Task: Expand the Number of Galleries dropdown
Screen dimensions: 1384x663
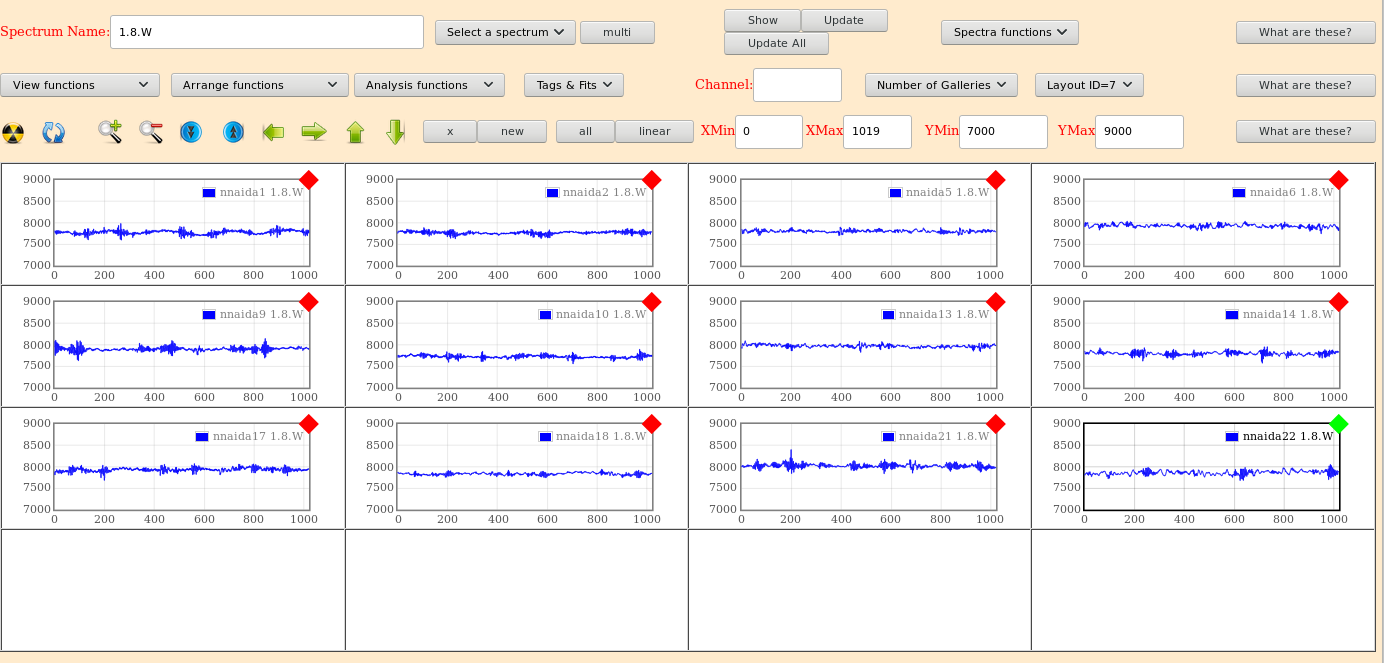Action: click(x=941, y=85)
